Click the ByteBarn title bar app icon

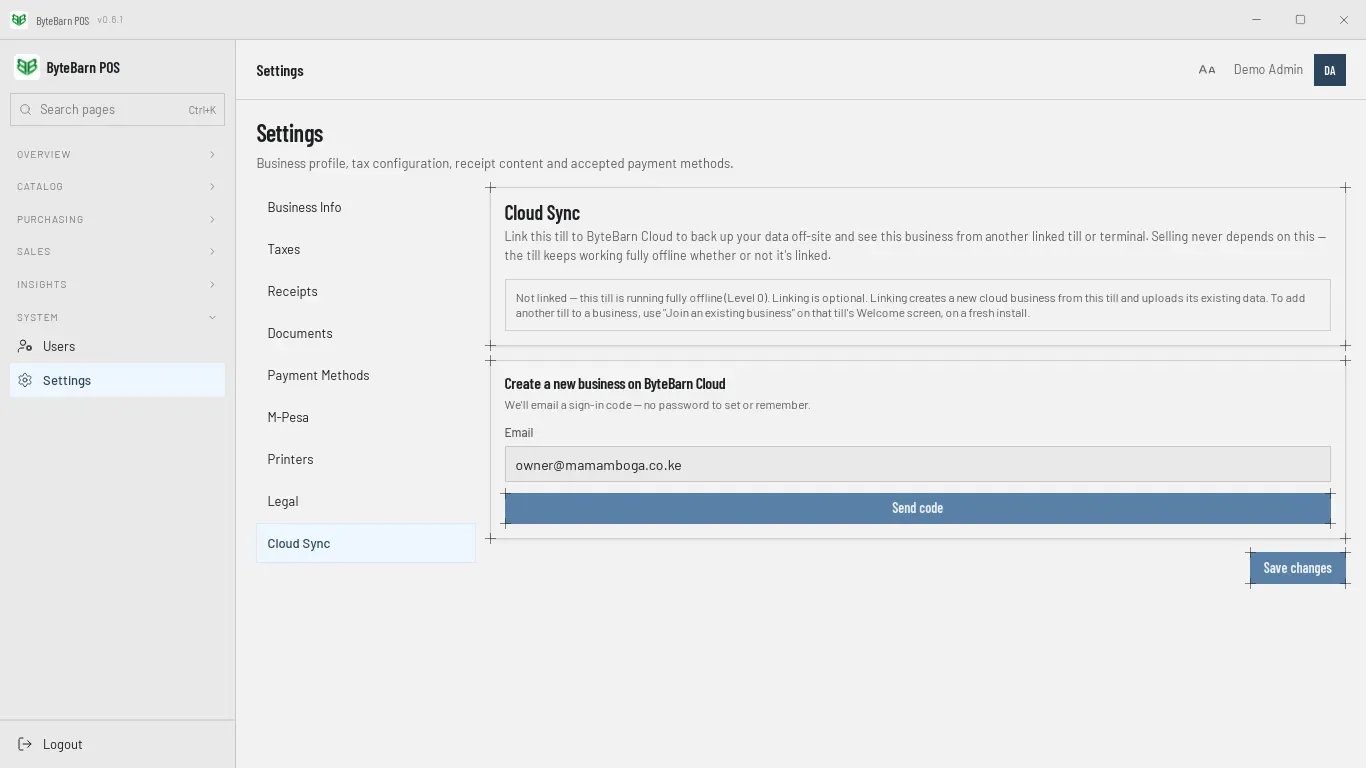coord(19,20)
